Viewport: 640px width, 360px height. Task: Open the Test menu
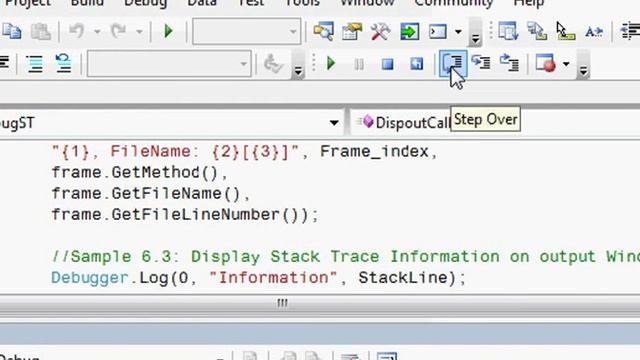point(251,3)
